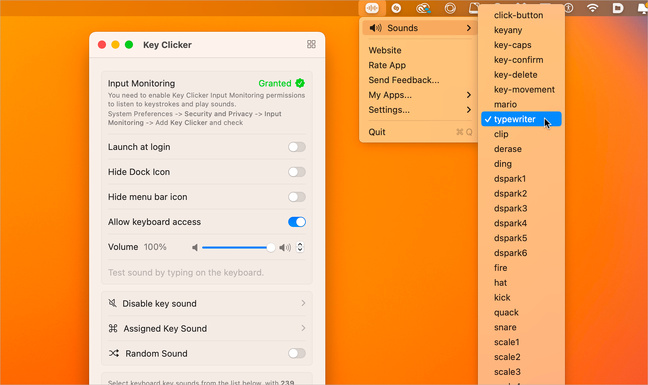Click the low volume speaker icon
The width and height of the screenshot is (648, 385).
pyautogui.click(x=195, y=247)
